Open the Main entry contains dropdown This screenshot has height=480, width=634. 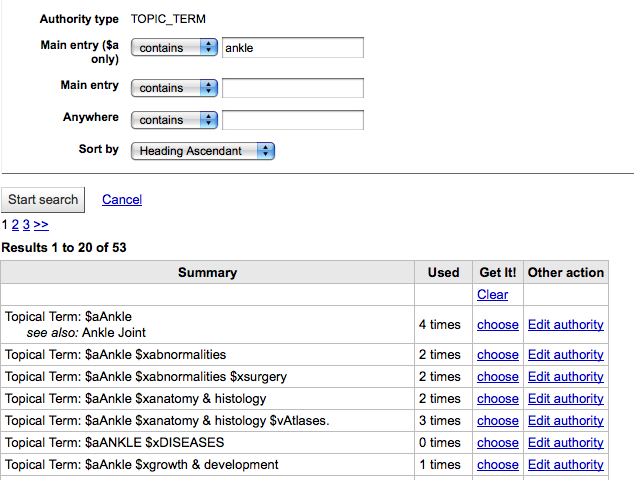(174, 88)
